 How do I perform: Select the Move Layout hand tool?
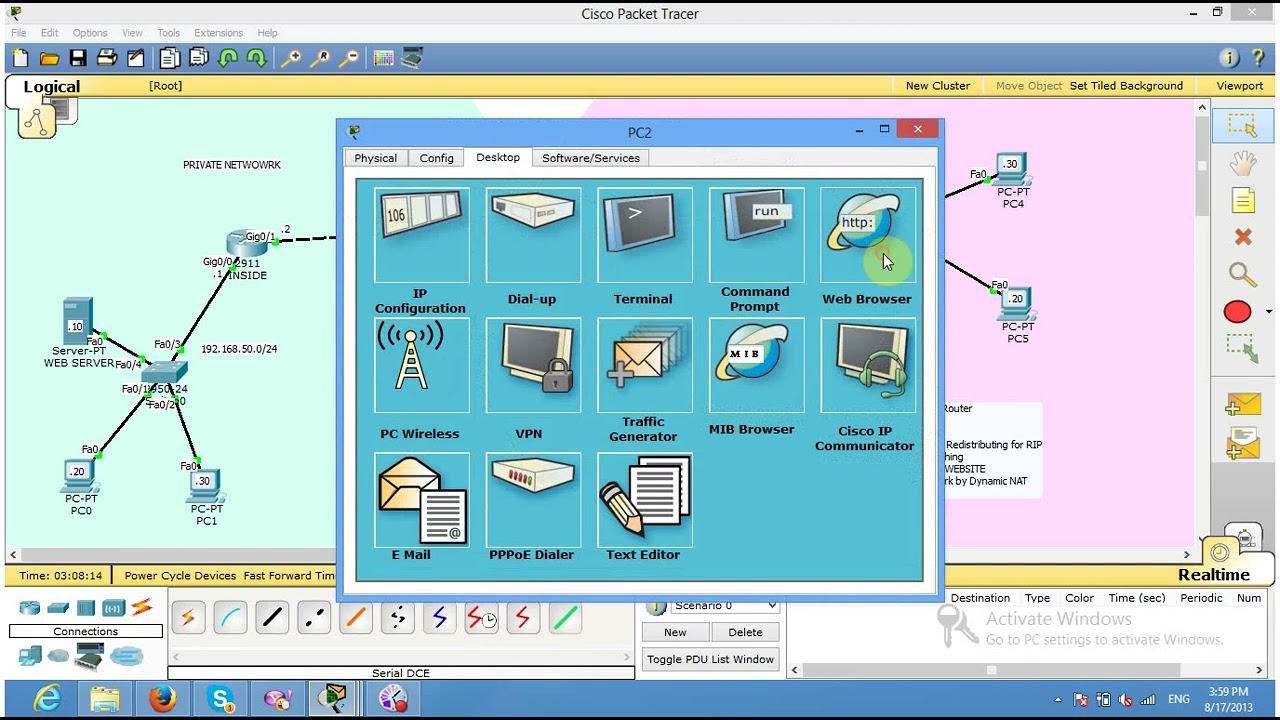click(1243, 163)
